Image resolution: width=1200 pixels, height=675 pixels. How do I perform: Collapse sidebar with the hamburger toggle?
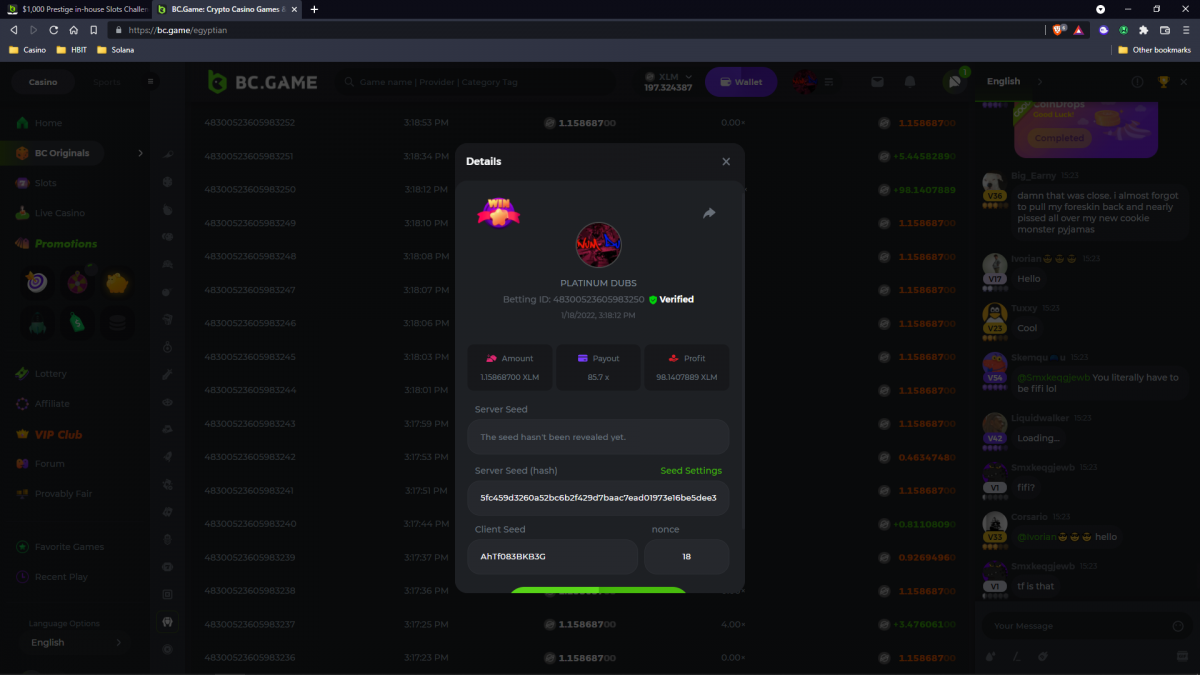151,82
